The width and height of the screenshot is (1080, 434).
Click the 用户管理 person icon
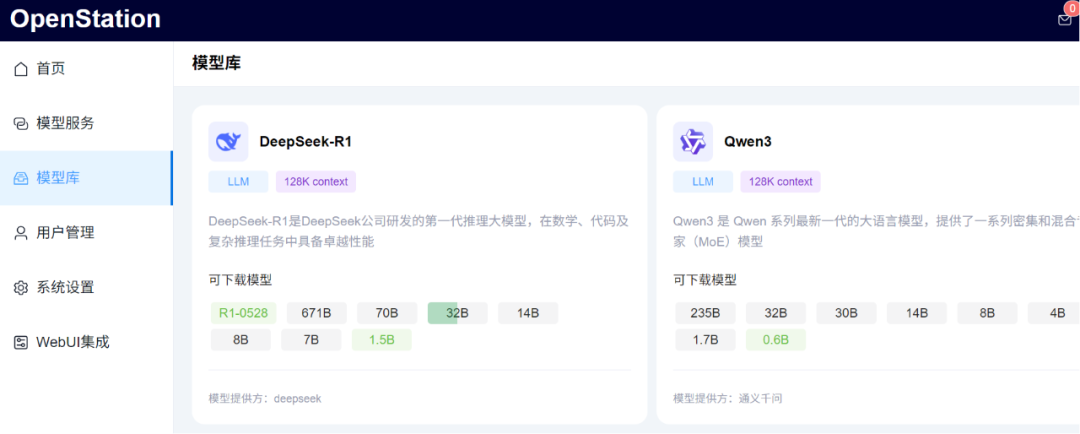coord(21,233)
